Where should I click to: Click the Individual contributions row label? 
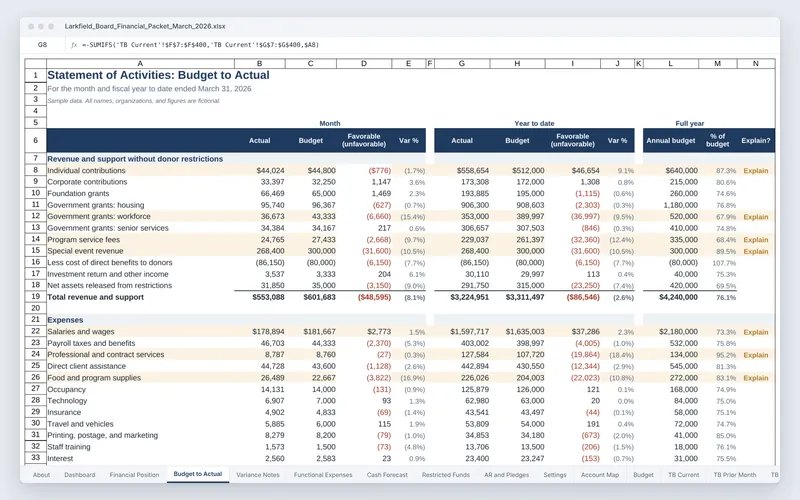[86, 170]
